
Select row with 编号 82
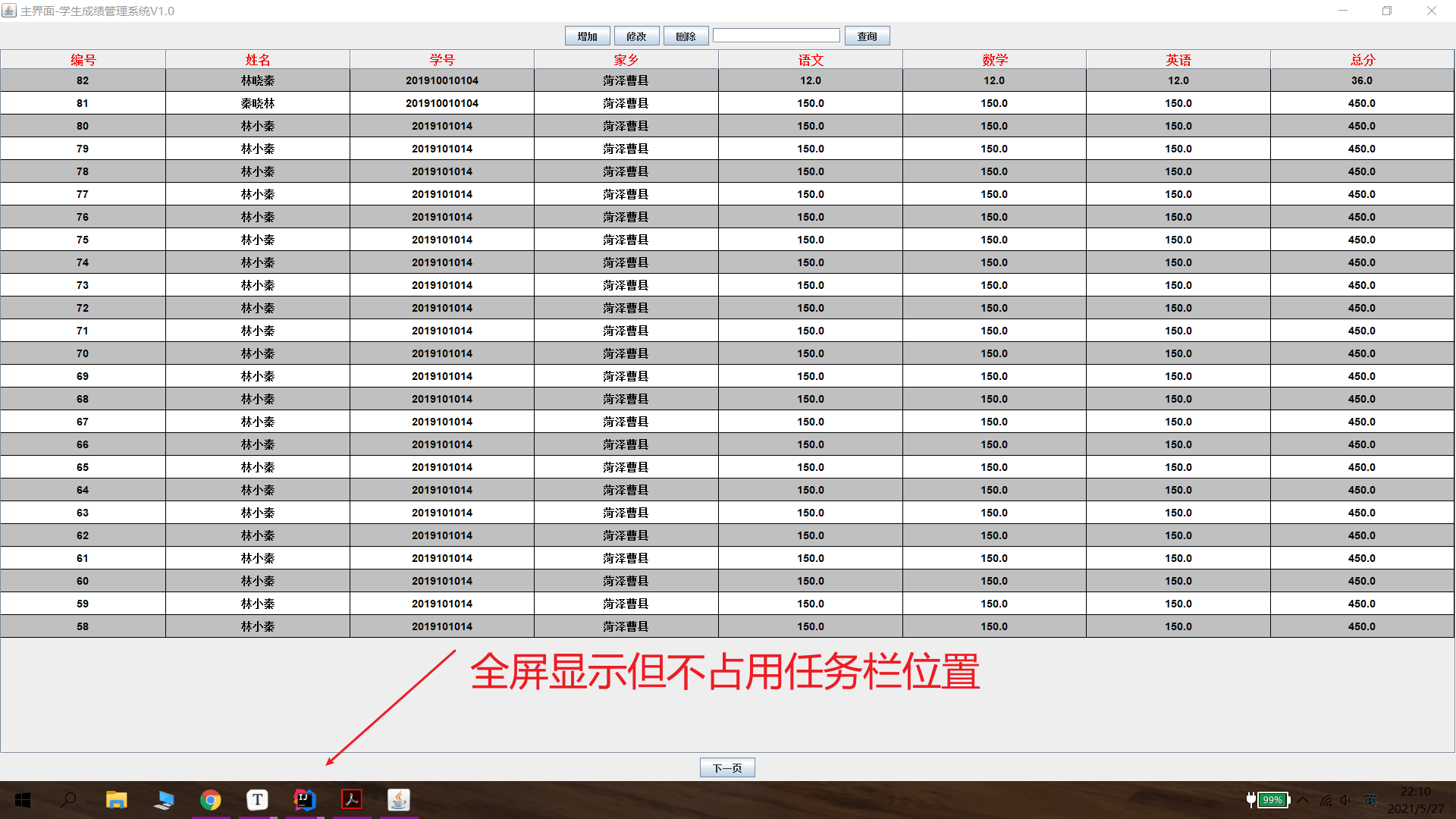pyautogui.click(x=727, y=80)
